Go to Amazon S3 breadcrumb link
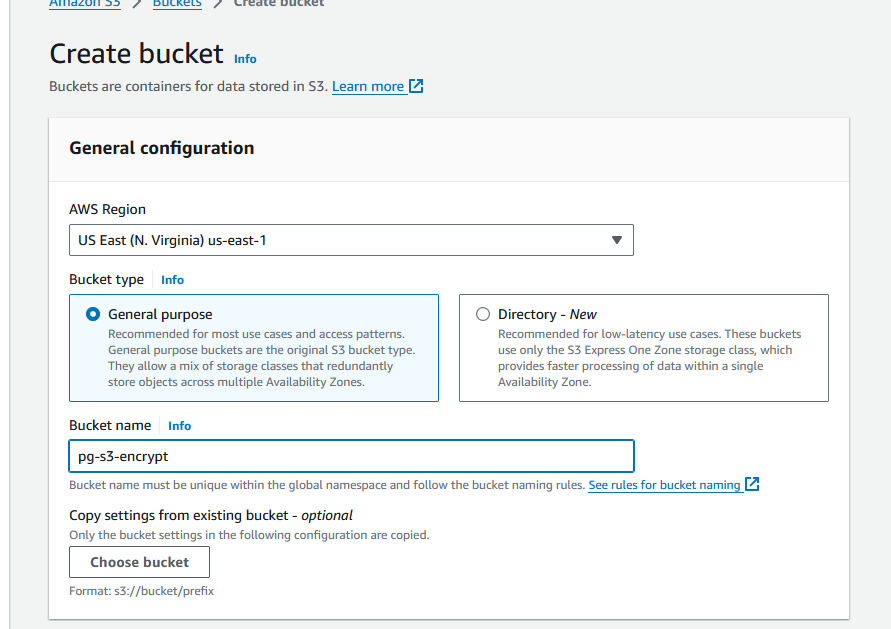This screenshot has width=891, height=629. [x=84, y=3]
